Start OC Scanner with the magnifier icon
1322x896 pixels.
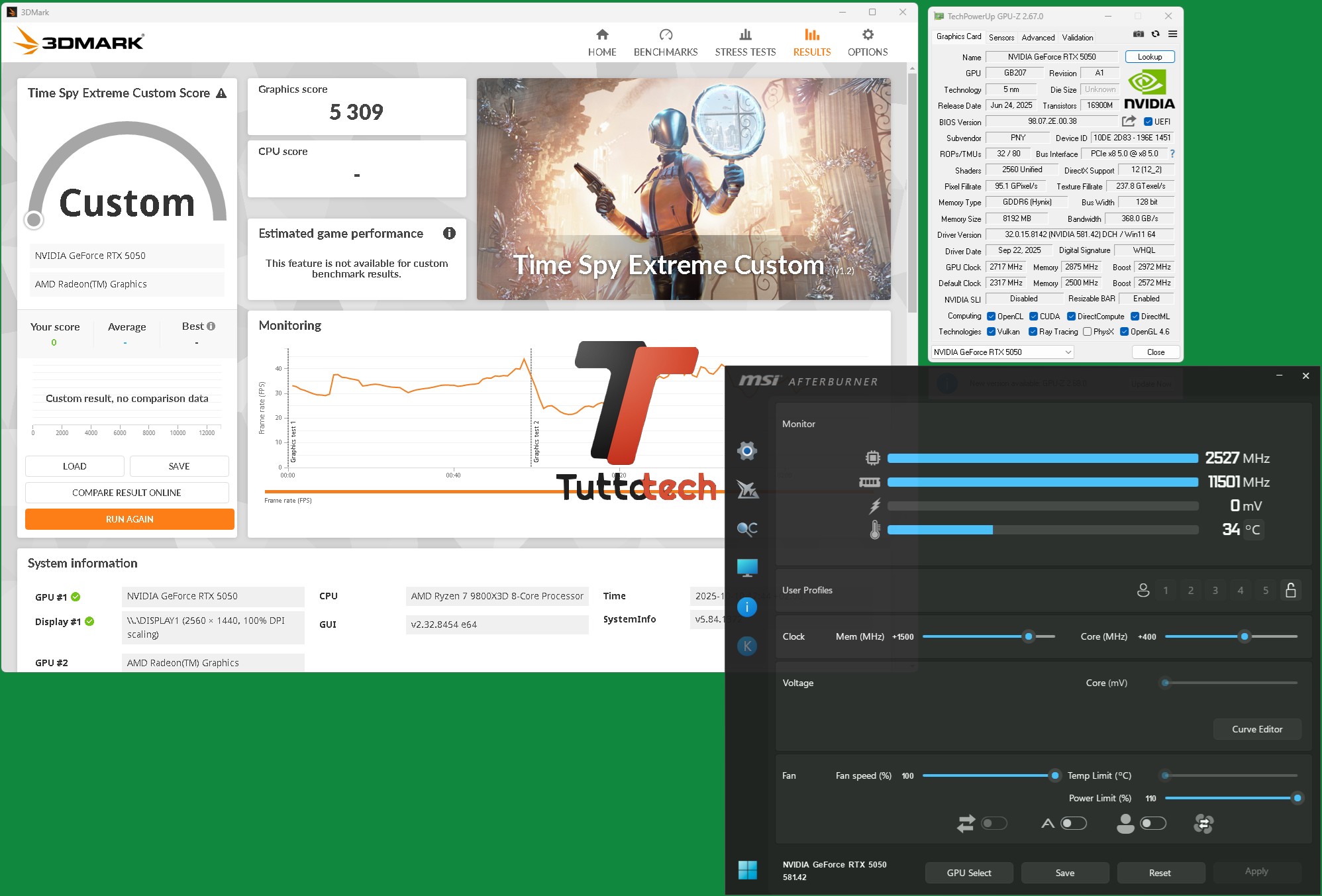(x=747, y=528)
